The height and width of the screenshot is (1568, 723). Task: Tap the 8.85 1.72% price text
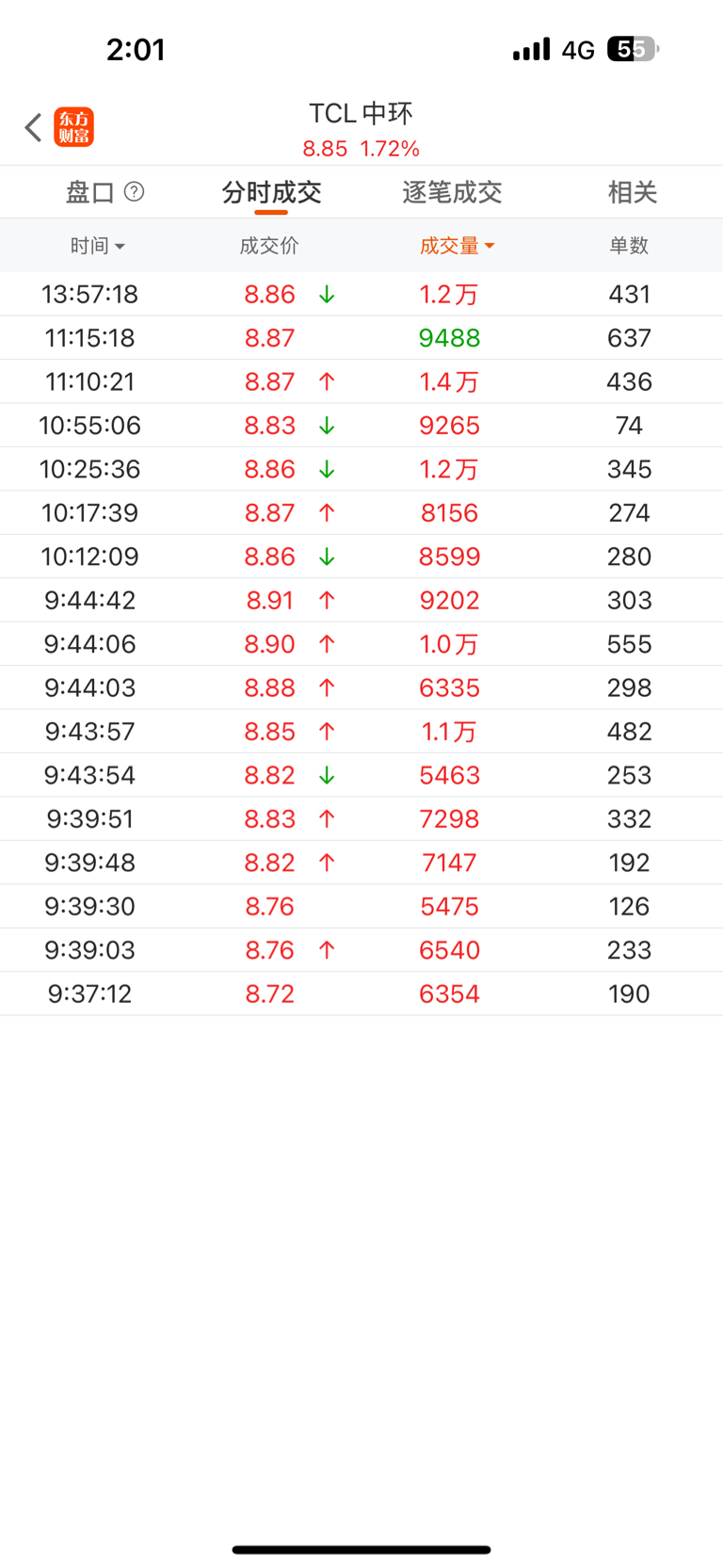pyautogui.click(x=361, y=149)
